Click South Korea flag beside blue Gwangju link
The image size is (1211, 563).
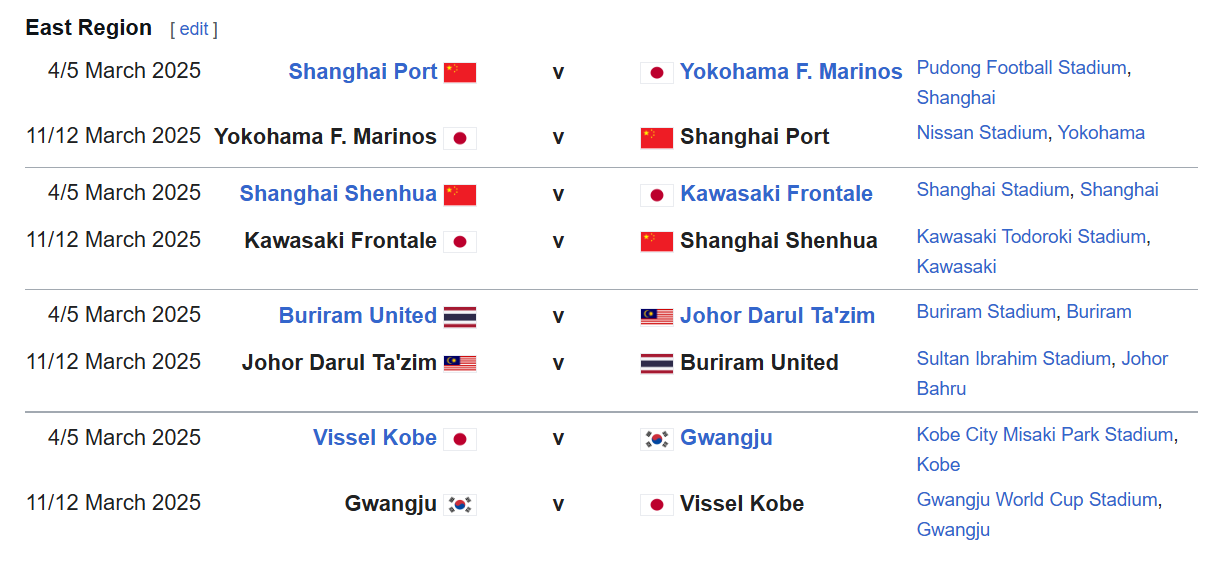(657, 439)
